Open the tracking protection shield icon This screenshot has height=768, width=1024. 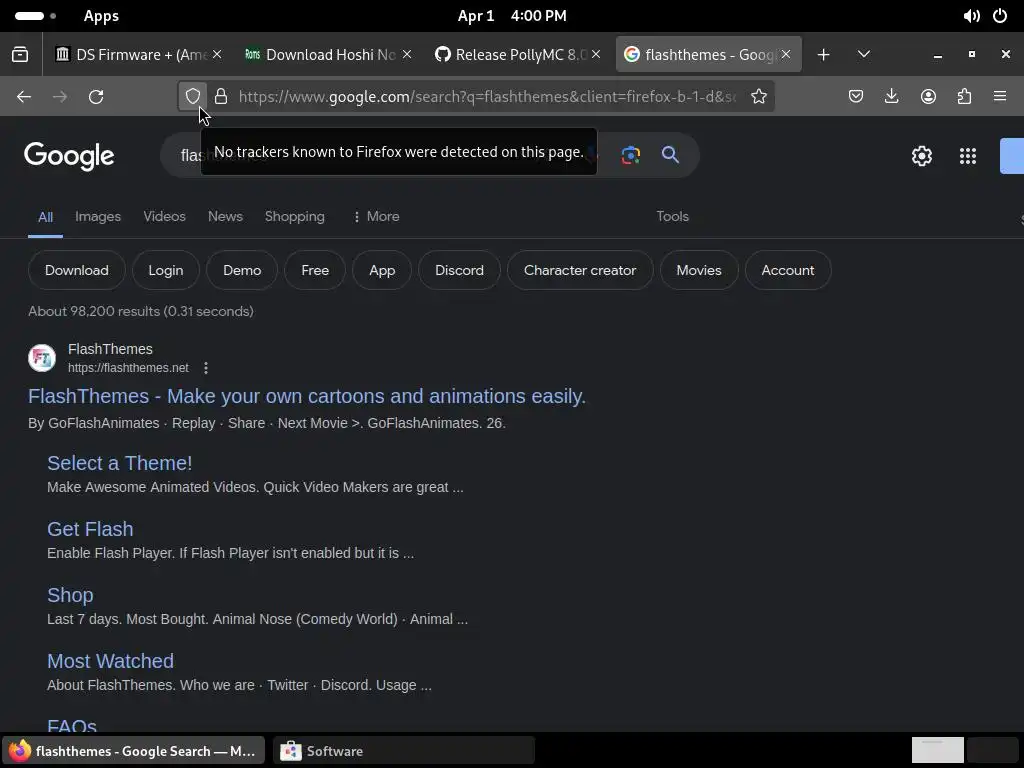coord(193,97)
